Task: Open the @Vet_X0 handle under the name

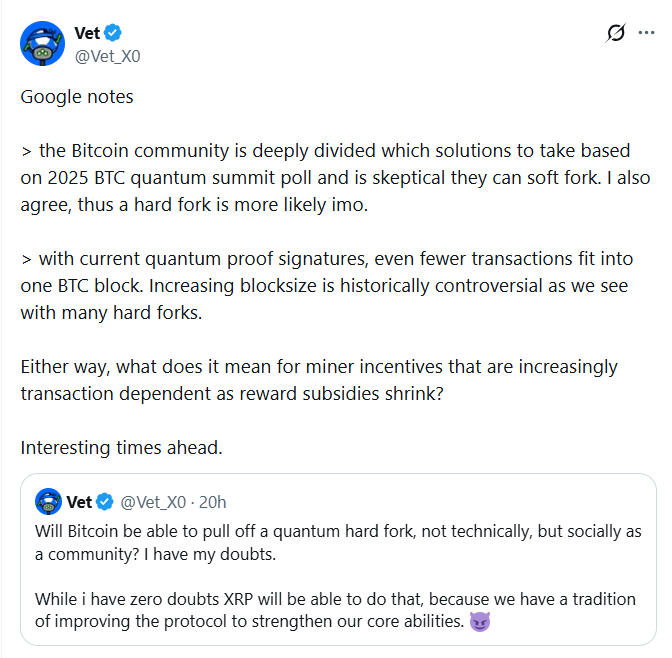Action: [107, 56]
